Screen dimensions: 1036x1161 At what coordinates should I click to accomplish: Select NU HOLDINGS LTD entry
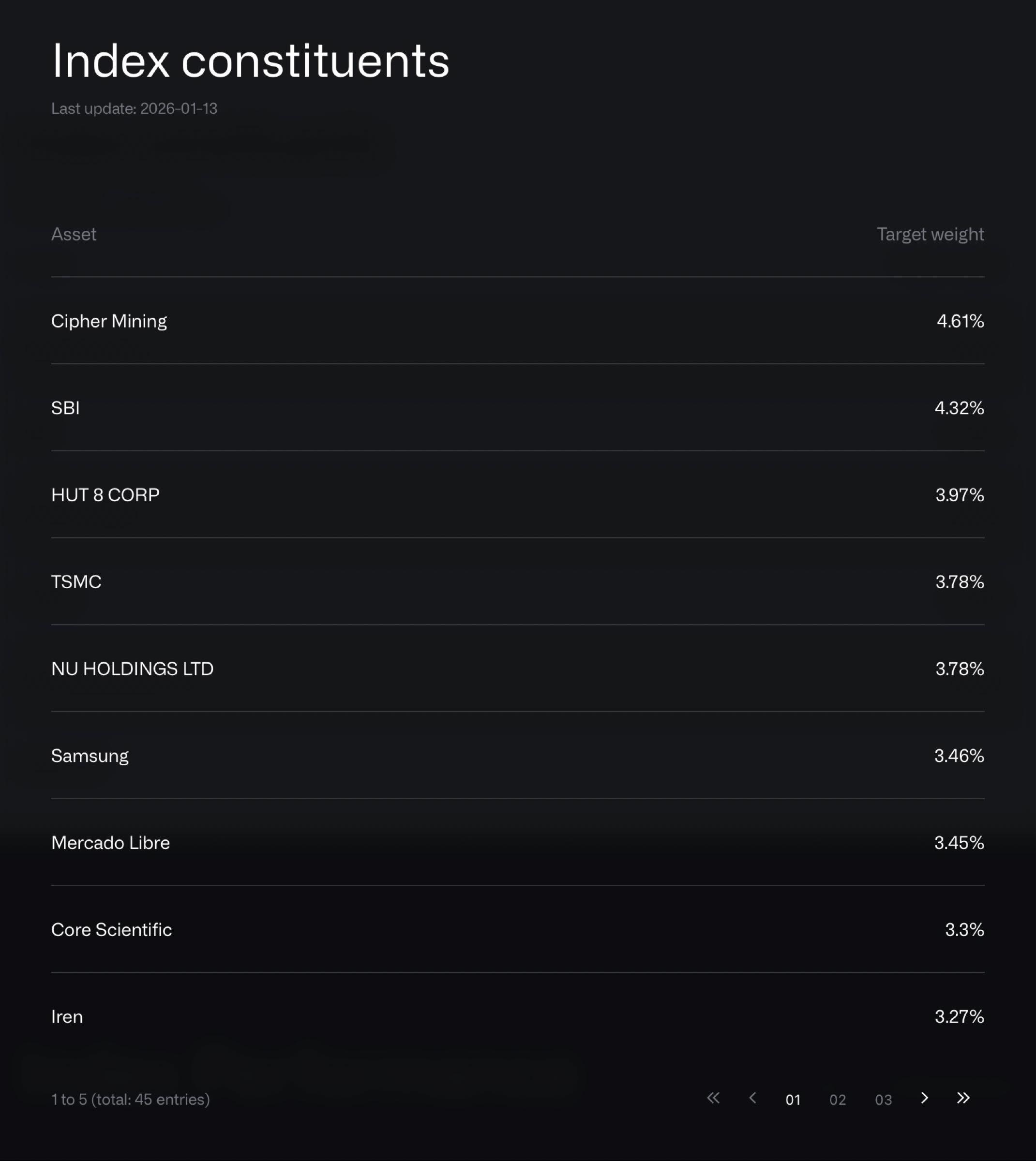[132, 669]
